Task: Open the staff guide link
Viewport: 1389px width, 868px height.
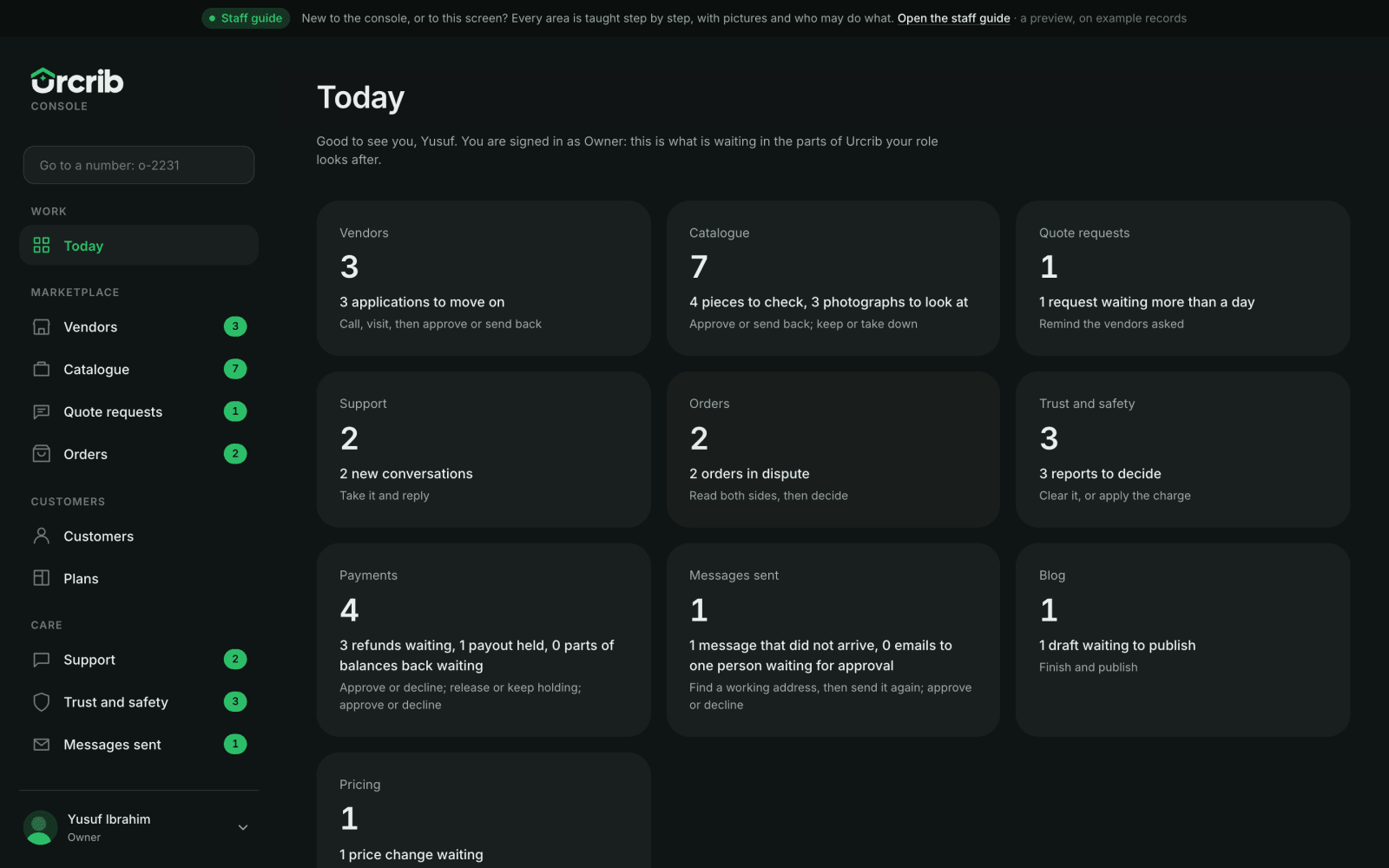Action: 953,18
